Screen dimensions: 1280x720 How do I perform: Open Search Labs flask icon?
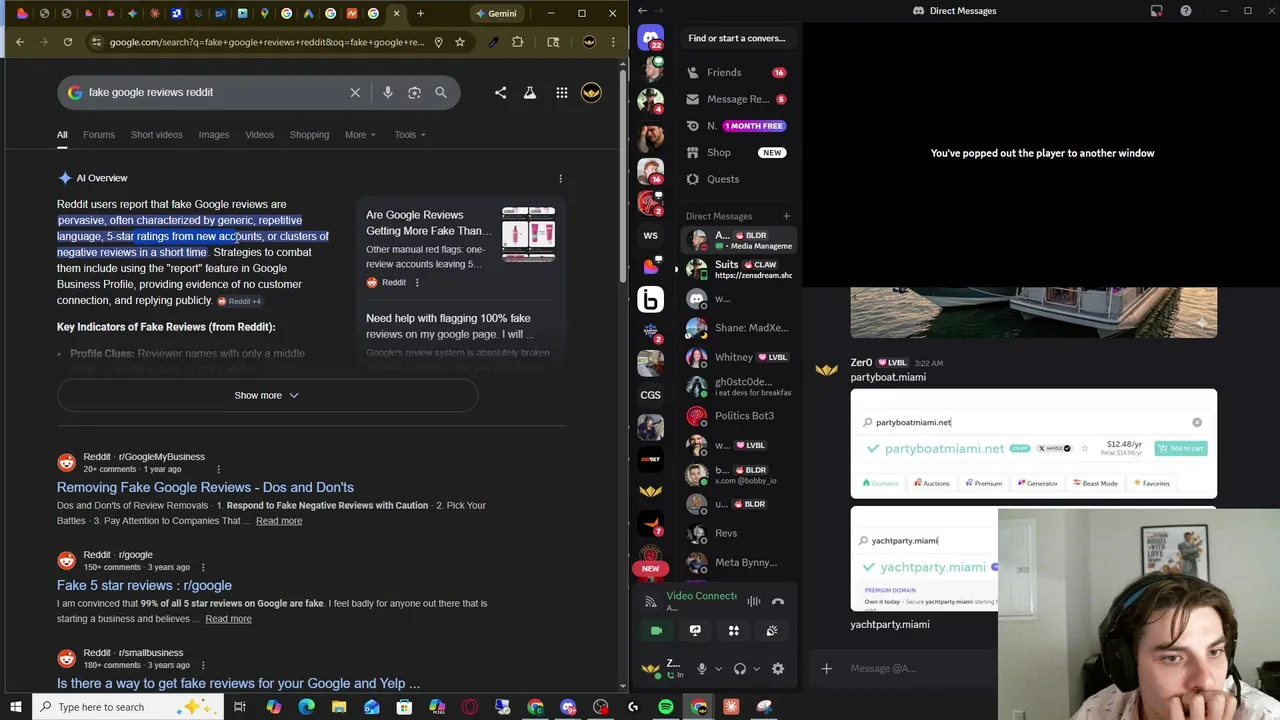coord(530,93)
